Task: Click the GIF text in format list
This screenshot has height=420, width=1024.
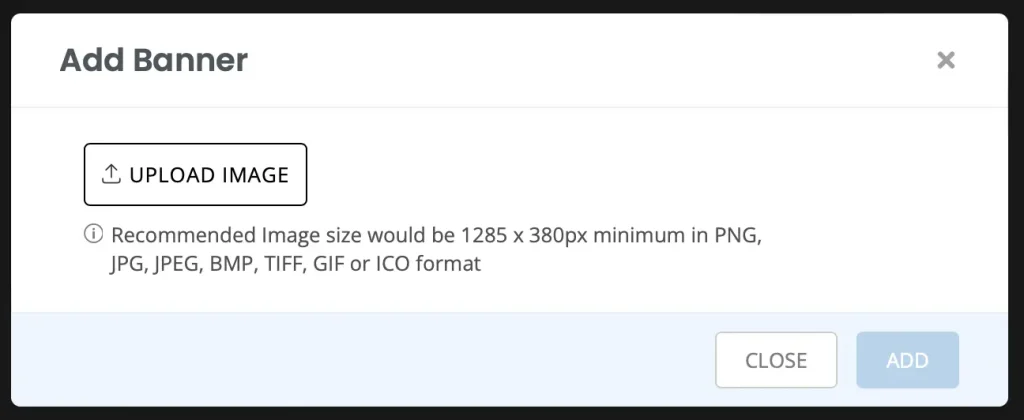Action: (x=330, y=265)
